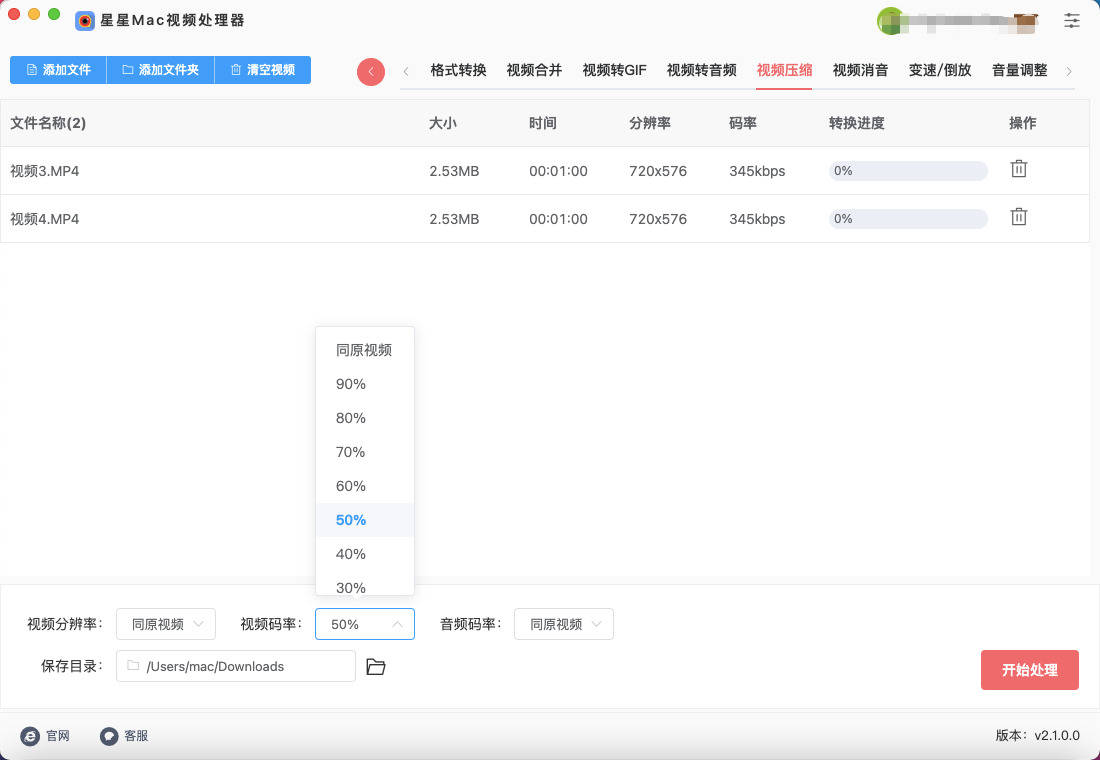Select 80% from the bitrate list
The width and height of the screenshot is (1100, 760).
pyautogui.click(x=351, y=418)
